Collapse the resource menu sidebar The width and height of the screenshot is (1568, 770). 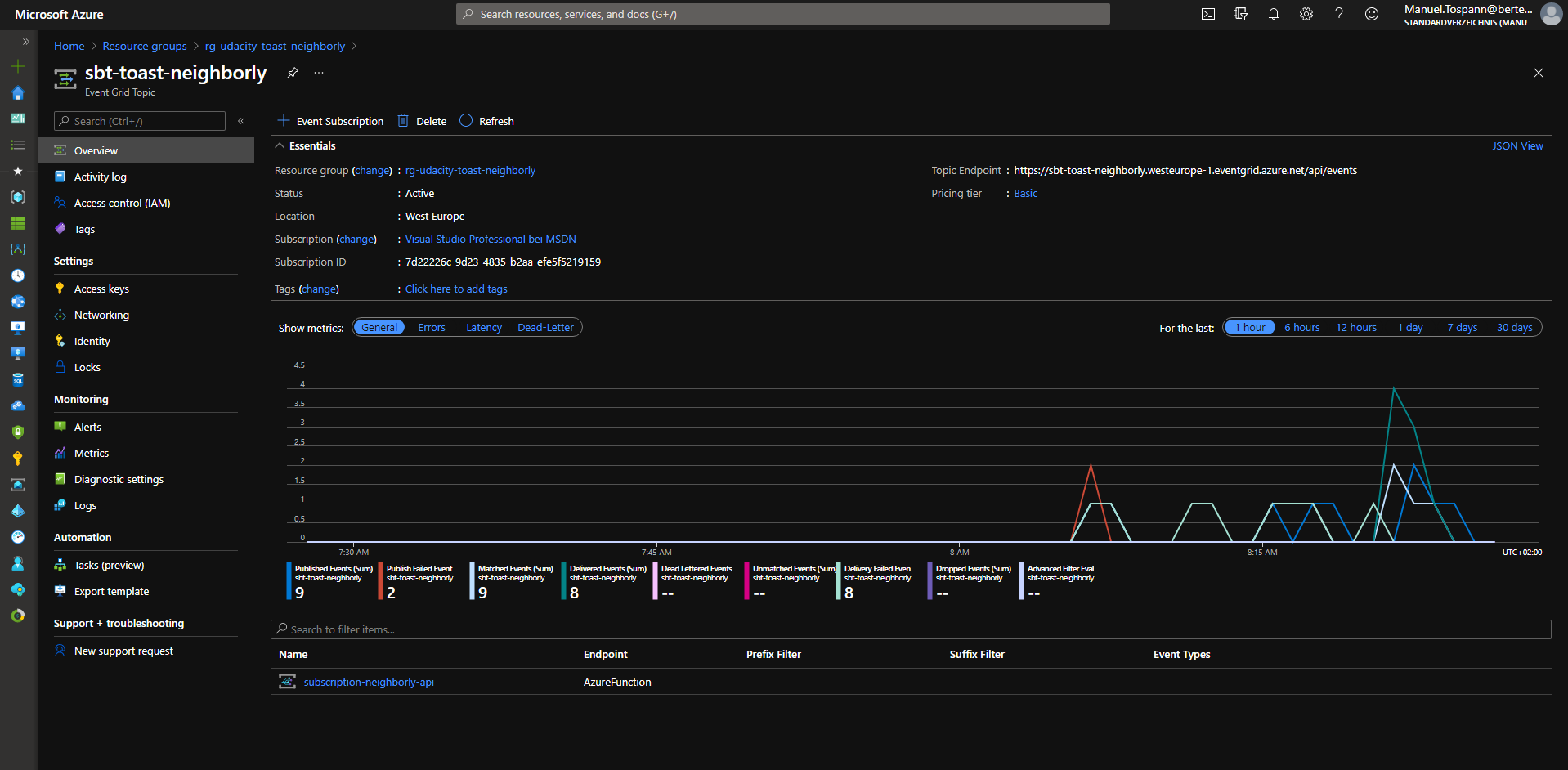coord(241,121)
